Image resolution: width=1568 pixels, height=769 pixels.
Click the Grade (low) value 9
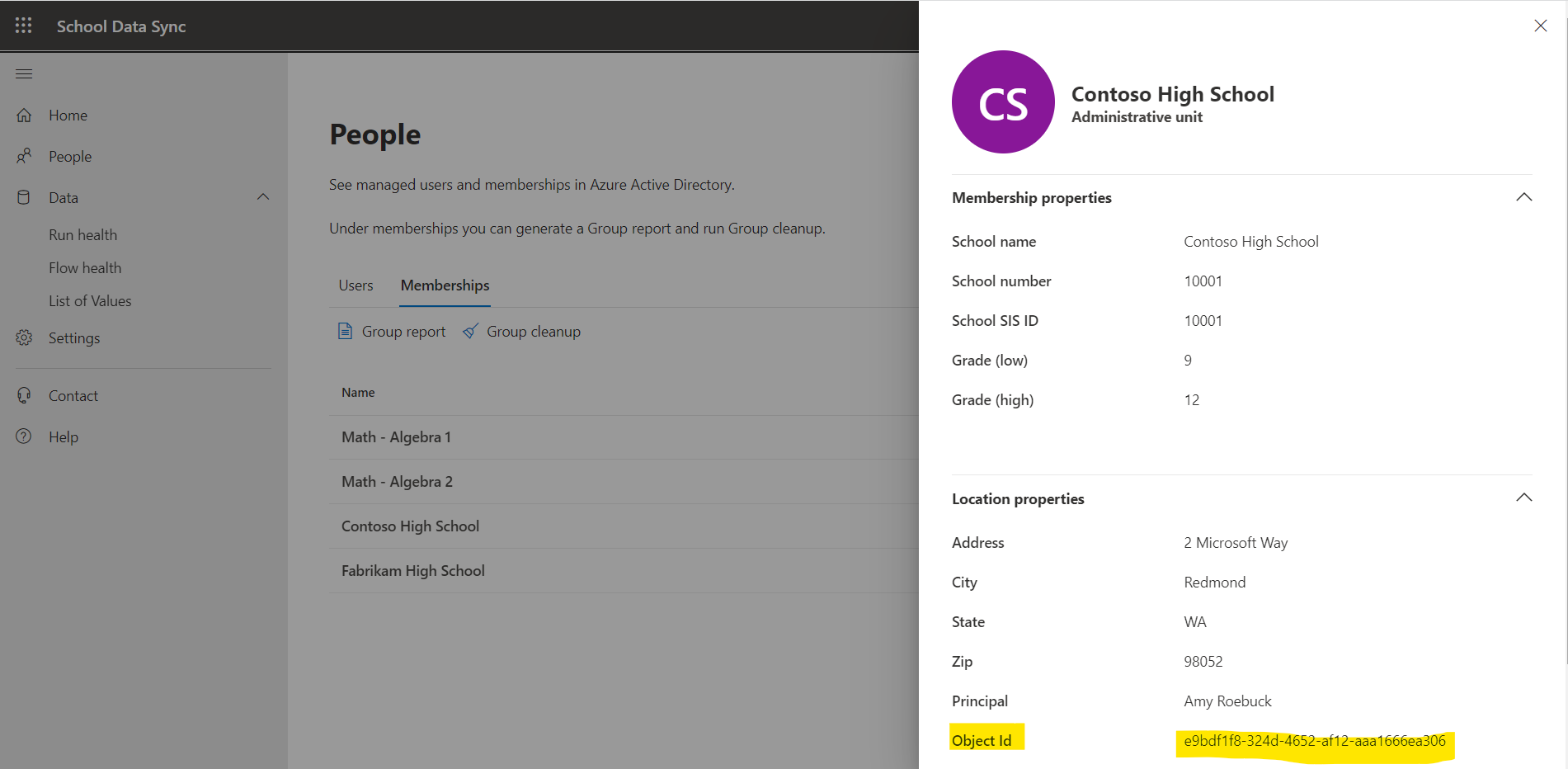pos(1188,360)
